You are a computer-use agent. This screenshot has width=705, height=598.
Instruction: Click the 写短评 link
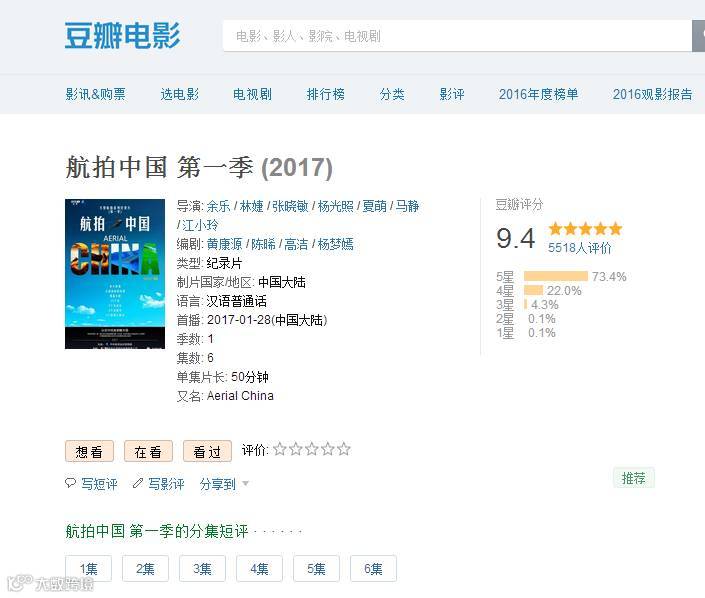point(99,484)
